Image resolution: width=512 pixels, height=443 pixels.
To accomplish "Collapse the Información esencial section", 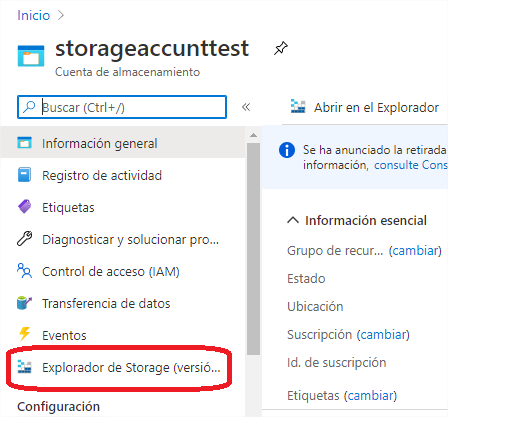I will tap(293, 220).
